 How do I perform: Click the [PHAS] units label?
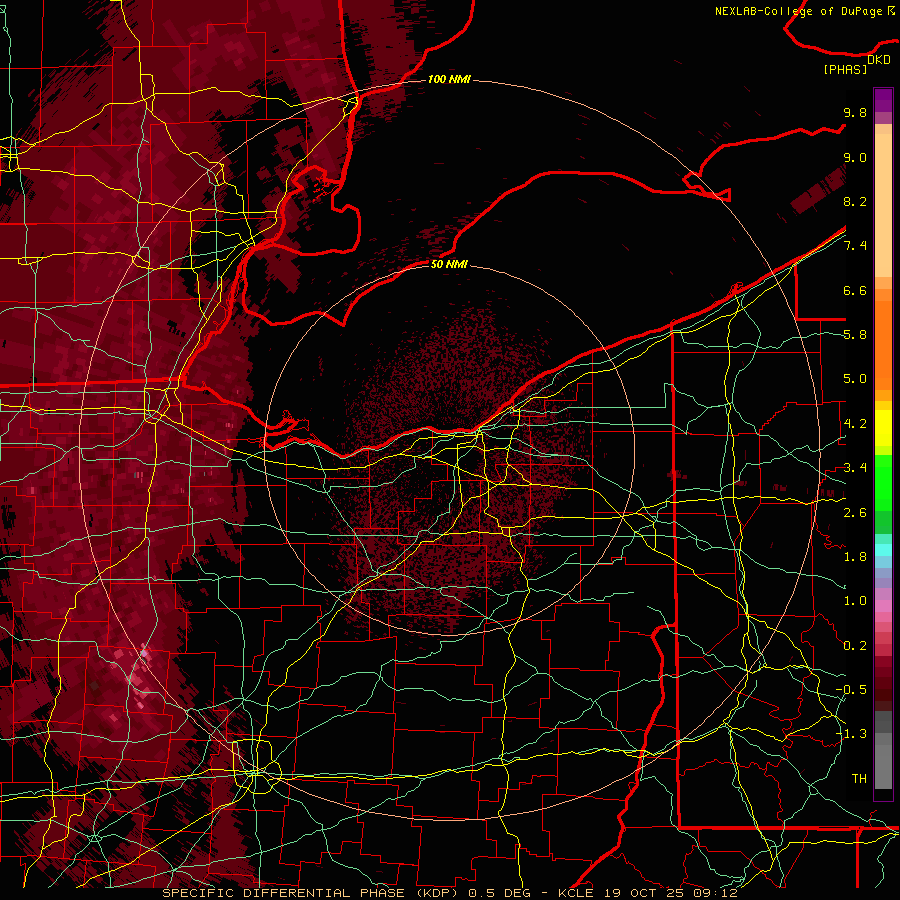[x=845, y=70]
